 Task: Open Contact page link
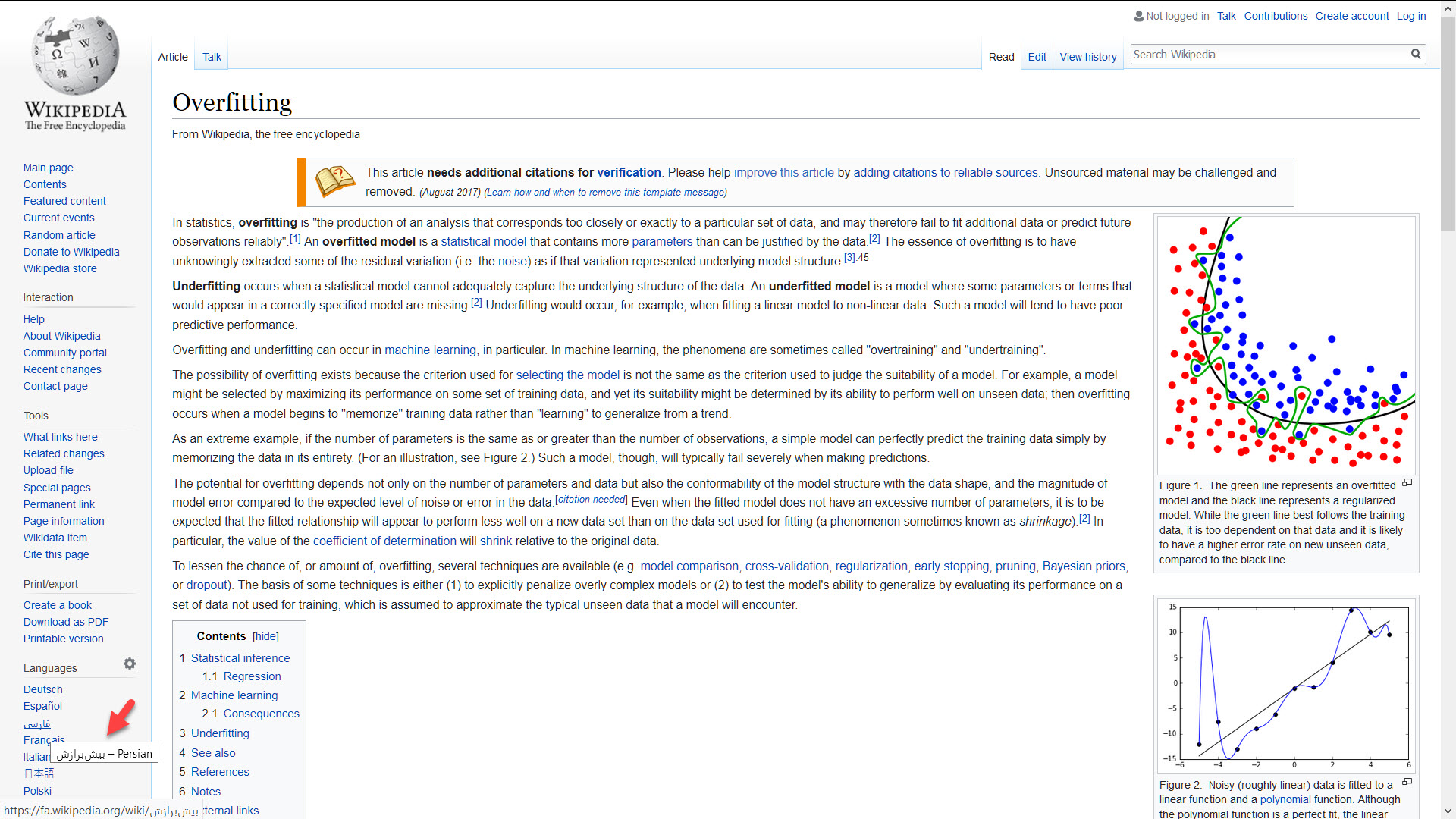coord(55,386)
